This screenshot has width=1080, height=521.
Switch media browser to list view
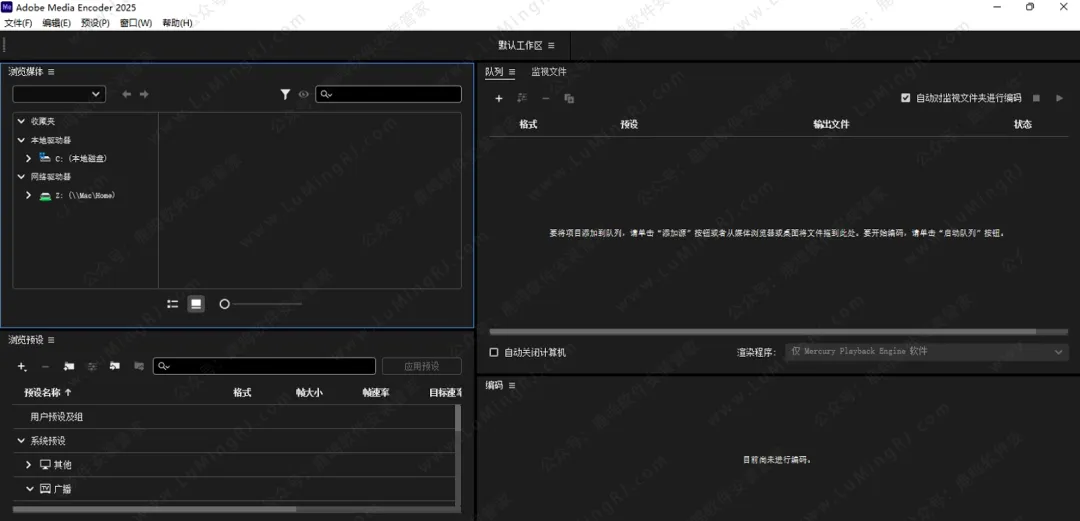tap(173, 304)
